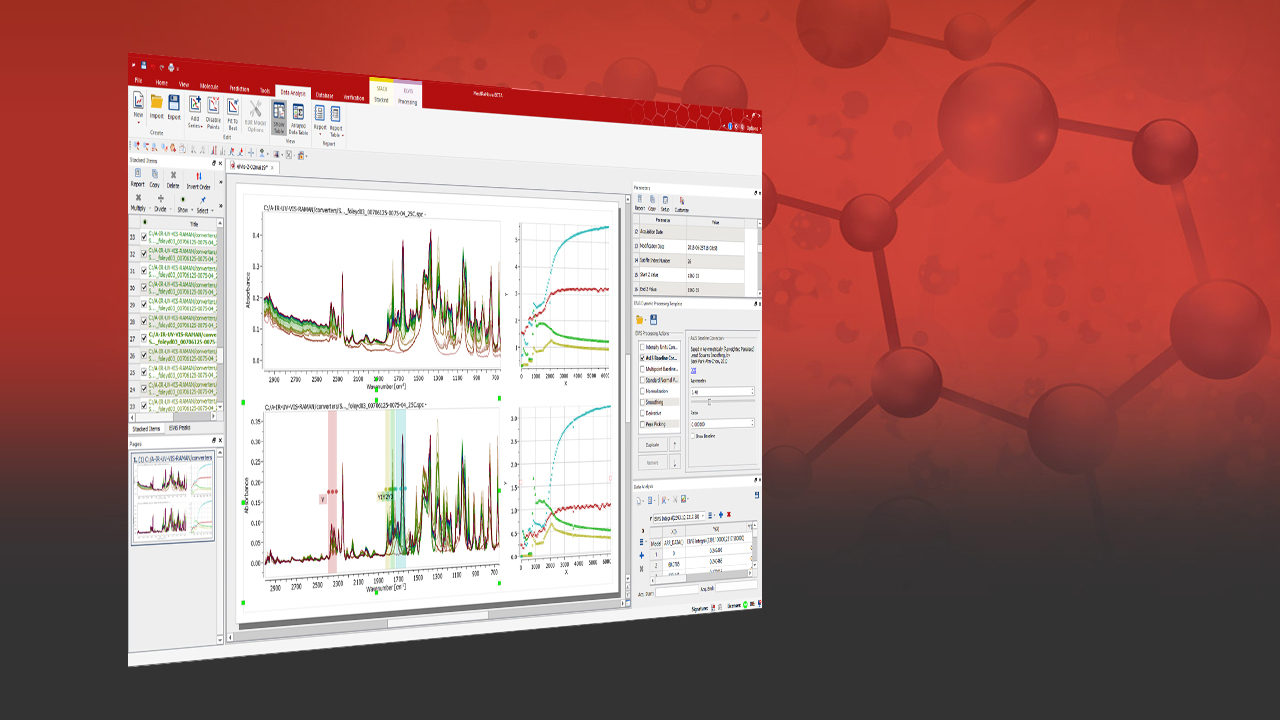The image size is (1280, 720).
Task: Click the Add Series icon
Action: (x=195, y=103)
